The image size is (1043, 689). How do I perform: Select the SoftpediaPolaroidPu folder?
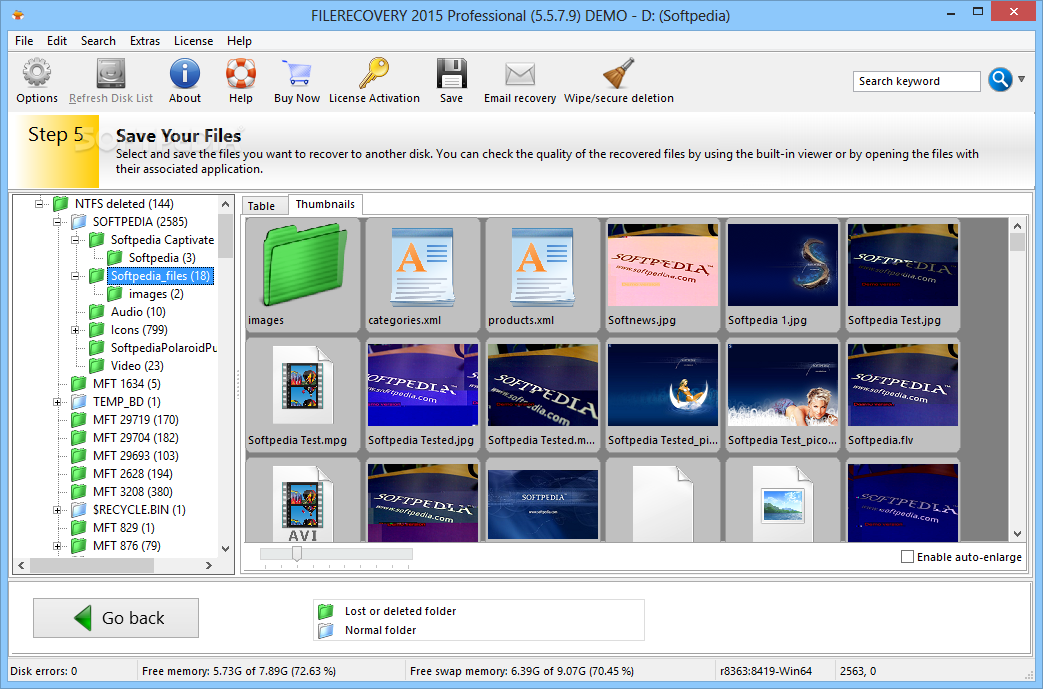pyautogui.click(x=164, y=348)
